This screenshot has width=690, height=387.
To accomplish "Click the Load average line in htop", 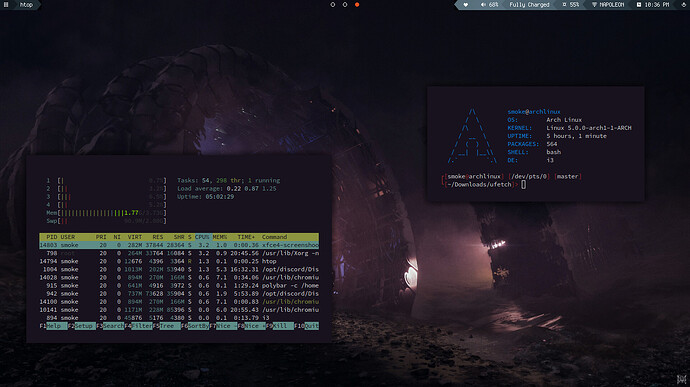I will tap(227, 188).
